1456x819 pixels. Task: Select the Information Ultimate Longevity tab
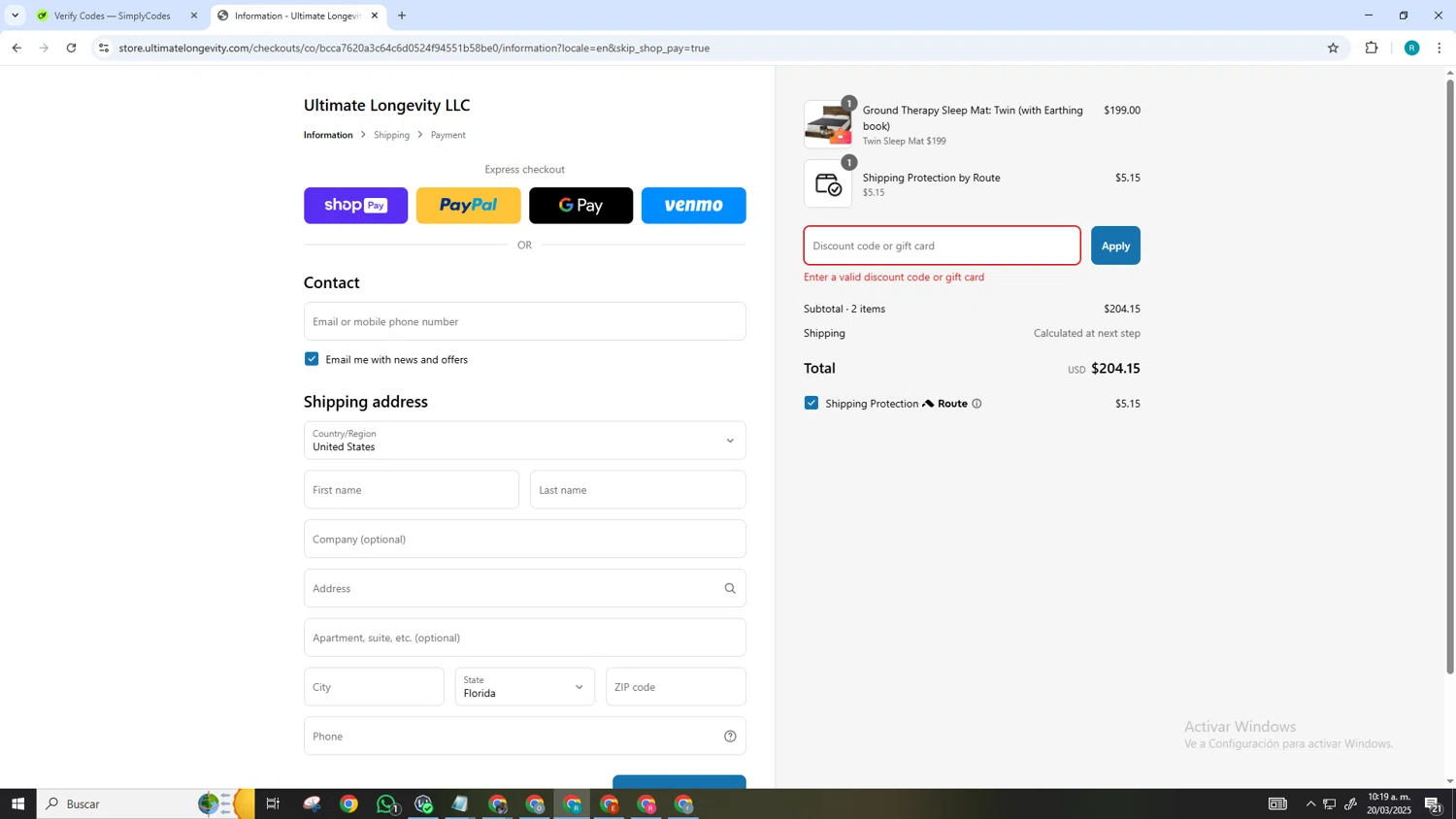[298, 16]
